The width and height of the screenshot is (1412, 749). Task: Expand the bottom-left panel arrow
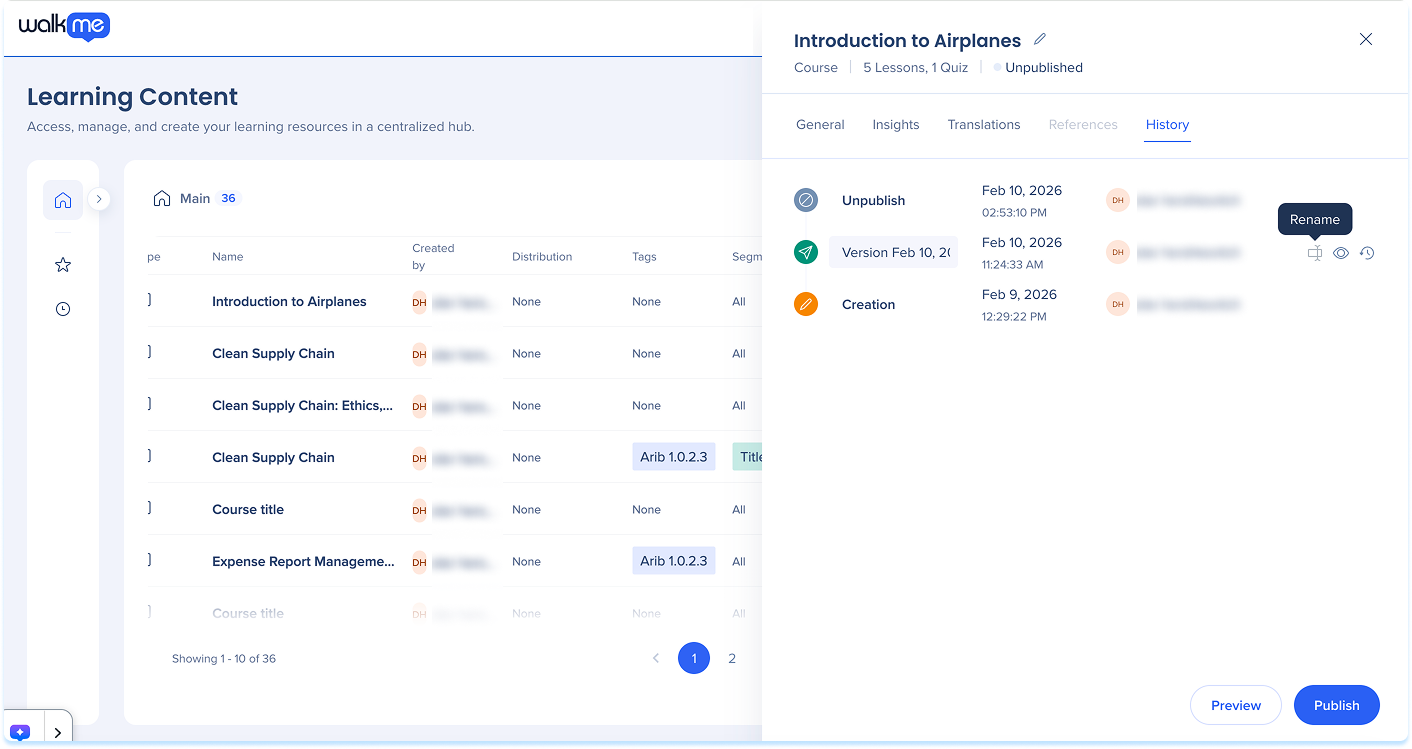click(x=58, y=732)
